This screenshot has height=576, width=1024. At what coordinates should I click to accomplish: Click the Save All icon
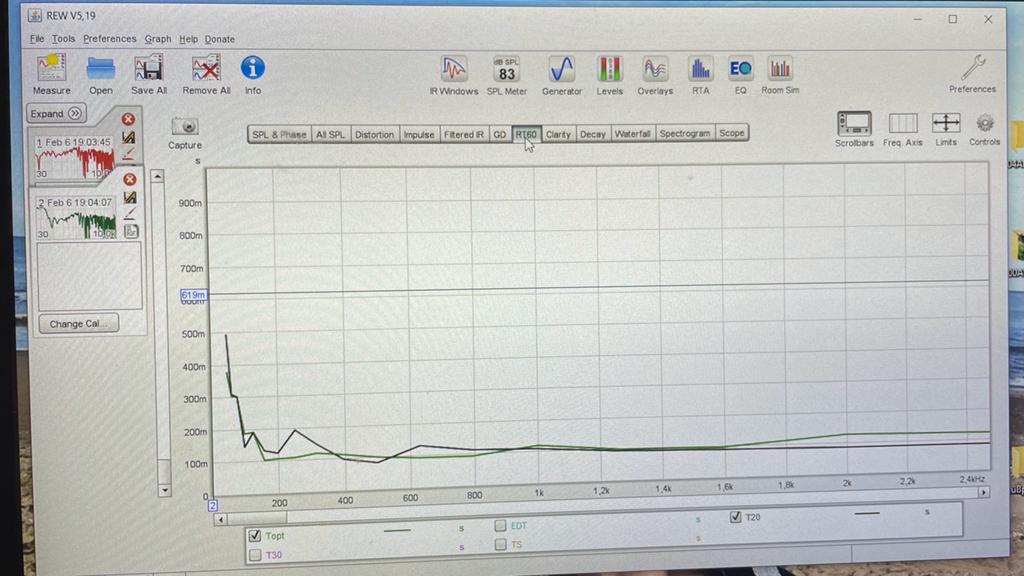(148, 70)
